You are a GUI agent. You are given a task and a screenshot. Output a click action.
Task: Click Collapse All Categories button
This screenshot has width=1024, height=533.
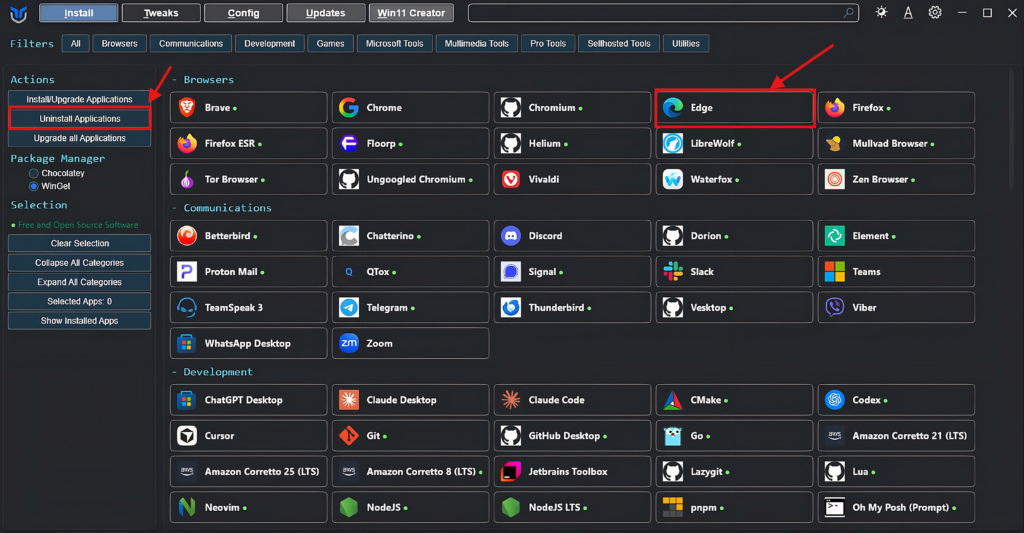(79, 263)
